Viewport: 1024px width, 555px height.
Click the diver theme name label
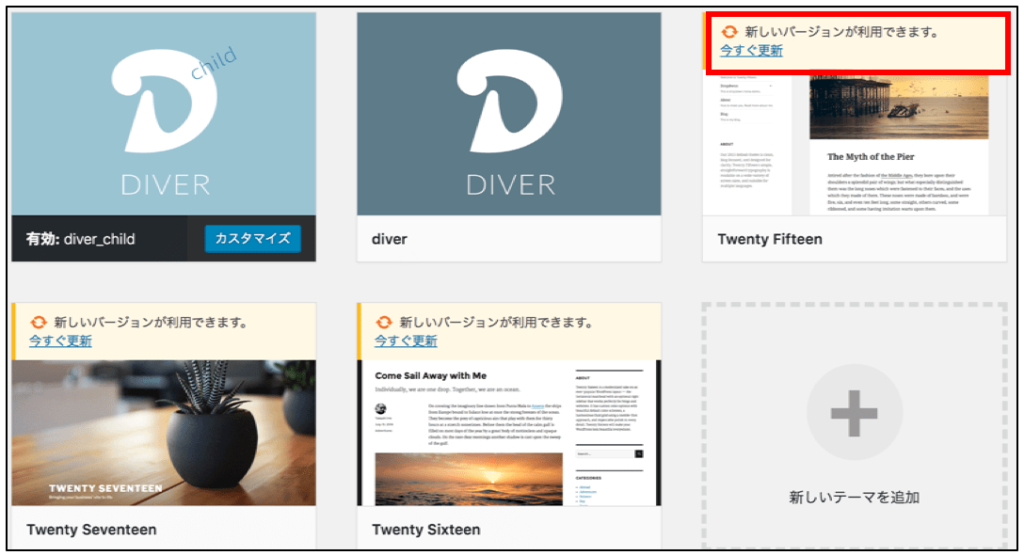tap(389, 239)
